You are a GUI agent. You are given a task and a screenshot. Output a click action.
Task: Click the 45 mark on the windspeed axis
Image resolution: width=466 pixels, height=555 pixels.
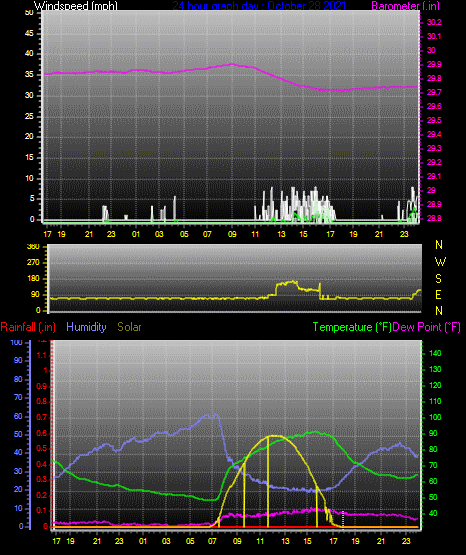tap(29, 33)
